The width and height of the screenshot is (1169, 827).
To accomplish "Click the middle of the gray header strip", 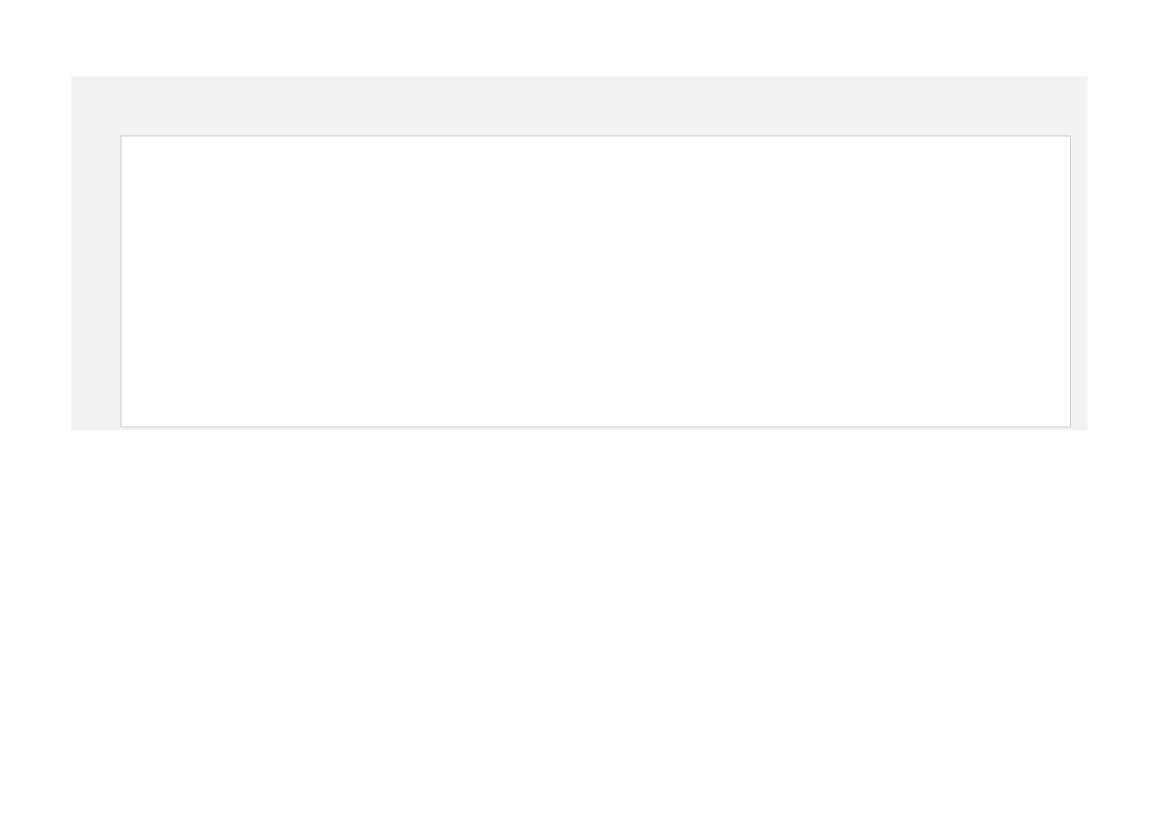I will pos(579,105).
